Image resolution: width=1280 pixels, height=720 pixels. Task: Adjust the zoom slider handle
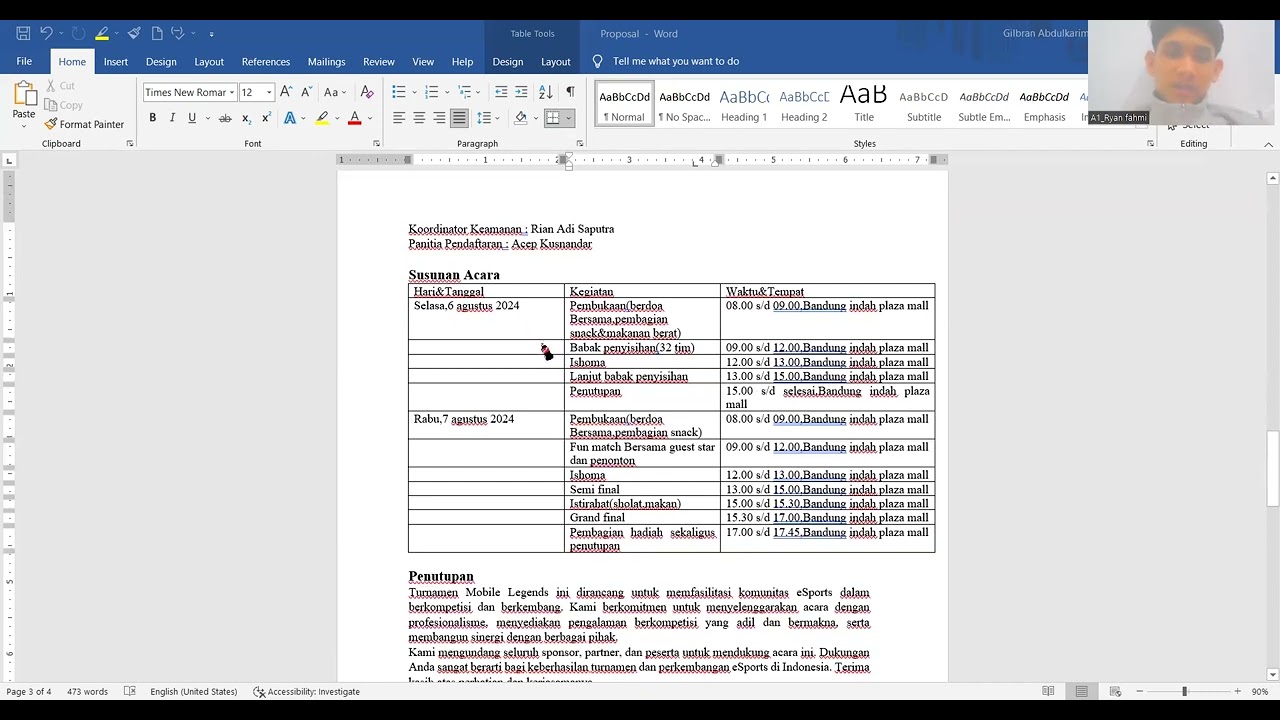point(1184,691)
